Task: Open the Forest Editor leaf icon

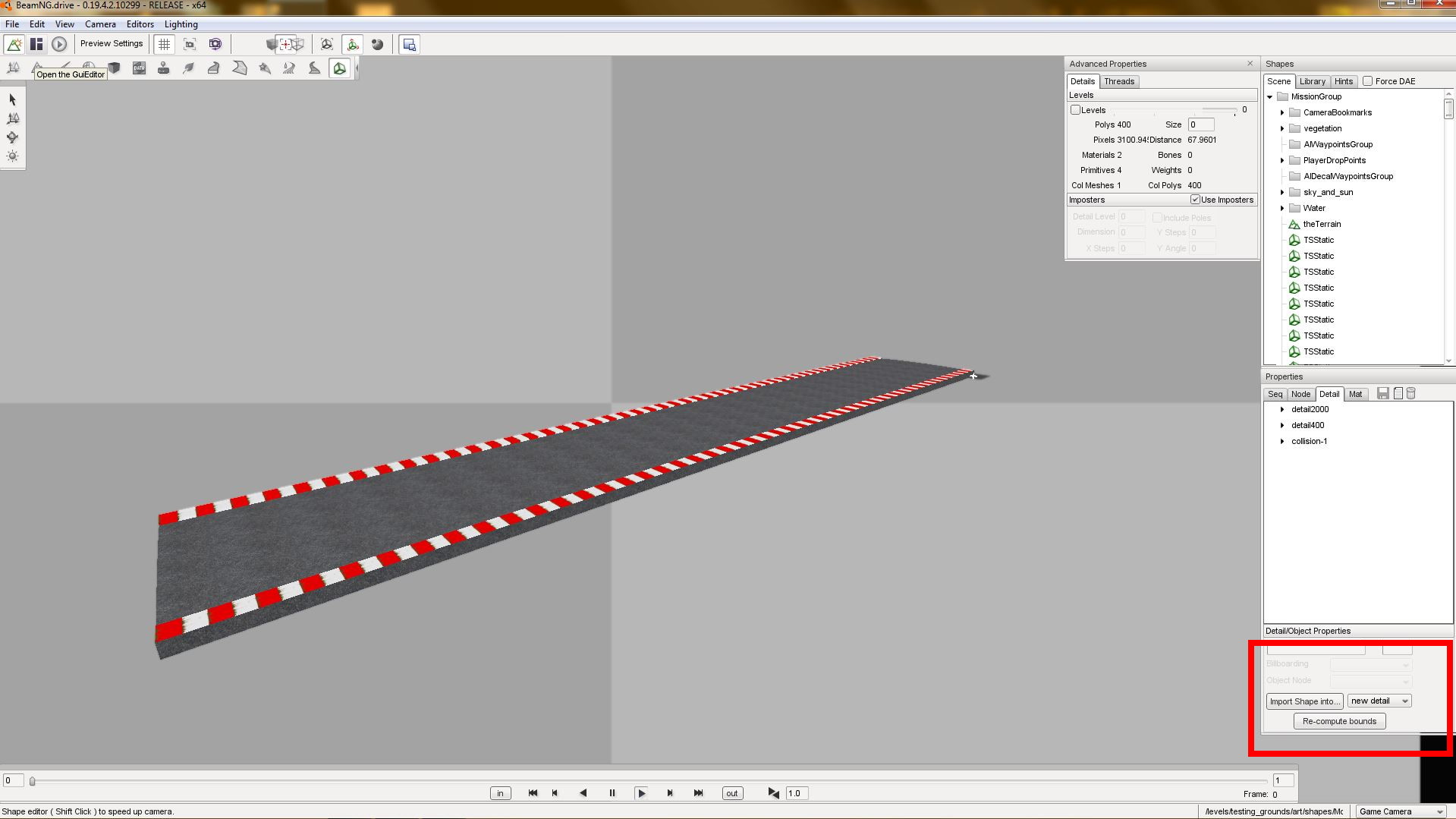Action: [x=189, y=68]
